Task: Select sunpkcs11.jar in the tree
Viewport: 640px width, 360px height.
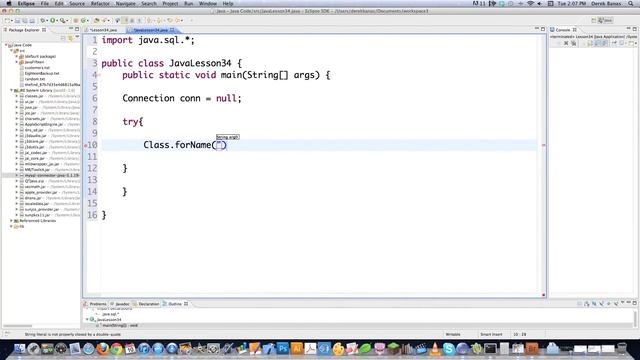Action: click(37, 215)
